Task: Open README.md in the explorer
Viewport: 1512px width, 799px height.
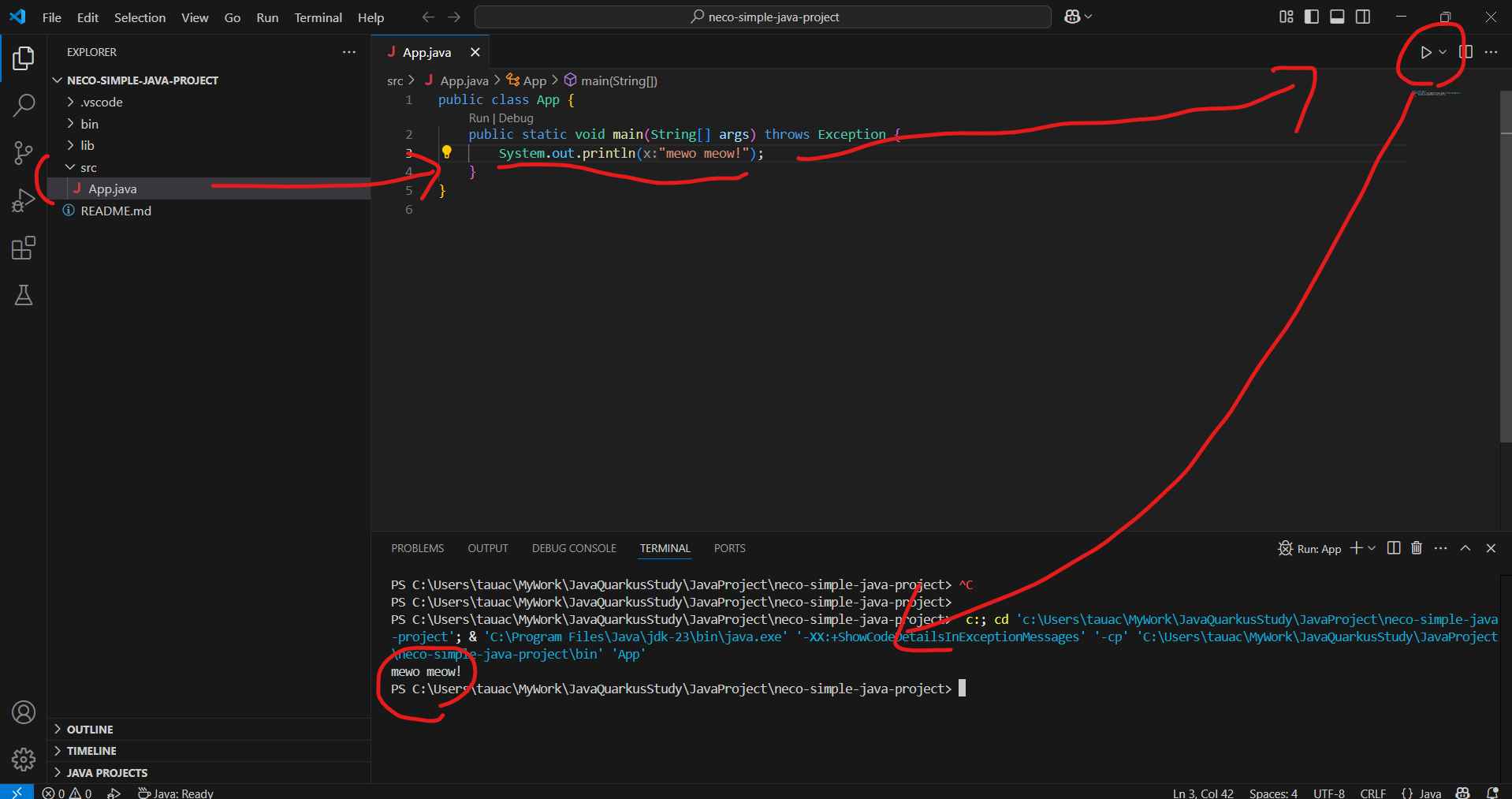Action: [x=116, y=211]
